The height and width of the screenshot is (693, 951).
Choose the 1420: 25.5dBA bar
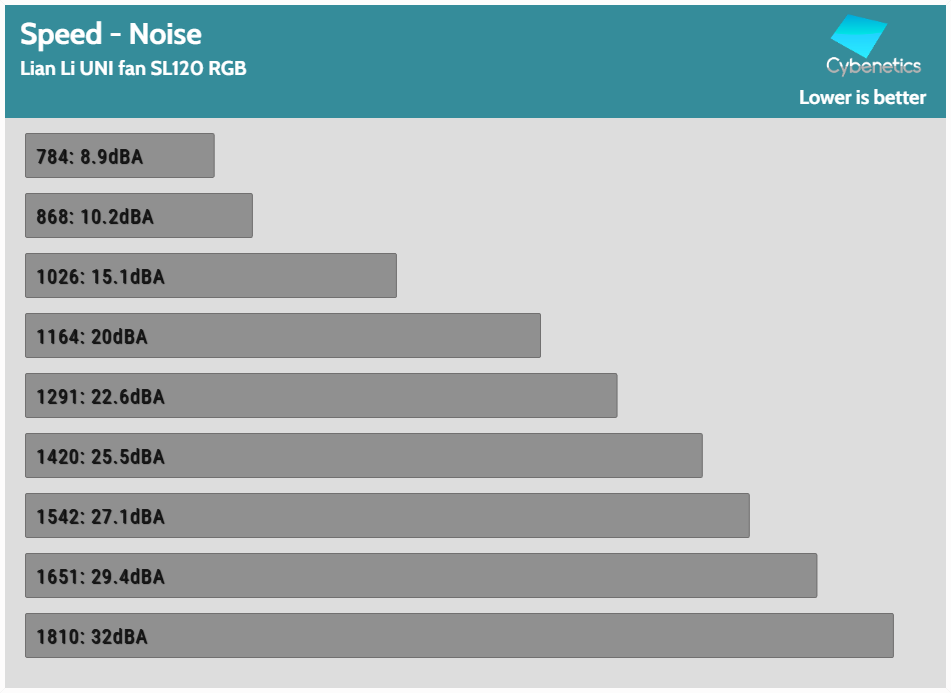click(364, 456)
